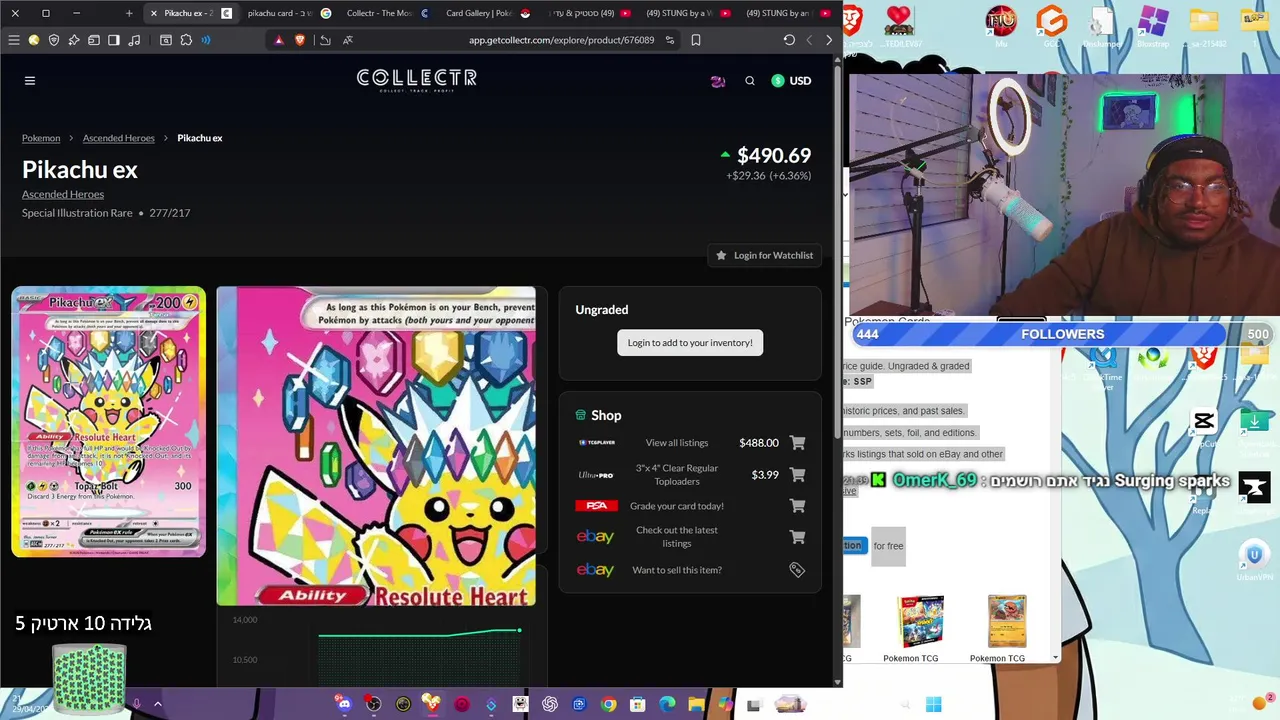This screenshot has height=720, width=1280.
Task: Open Ascended Heroes breadcrumb link
Action: coord(119,138)
